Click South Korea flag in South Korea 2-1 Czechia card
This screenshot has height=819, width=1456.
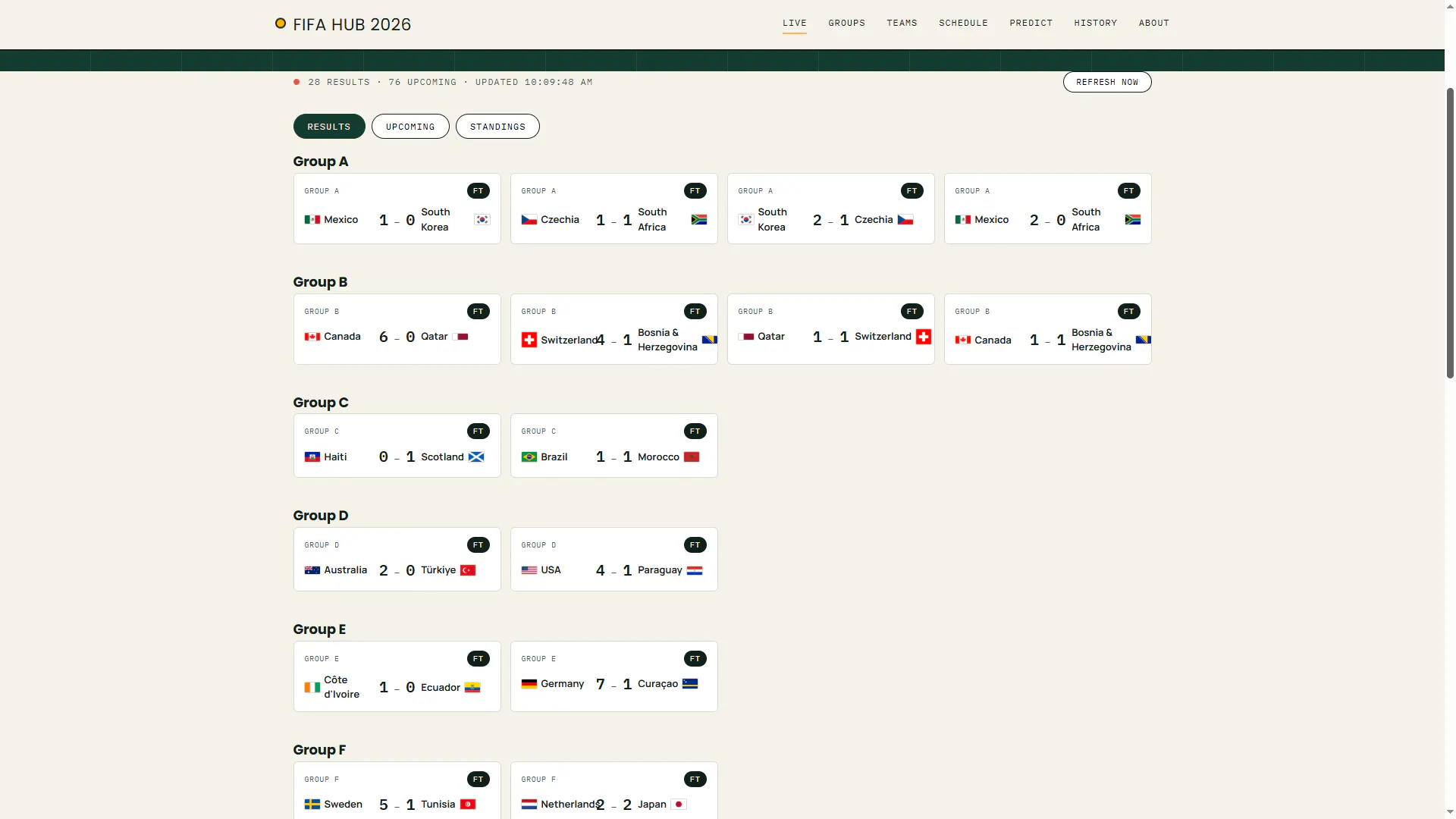(x=746, y=220)
